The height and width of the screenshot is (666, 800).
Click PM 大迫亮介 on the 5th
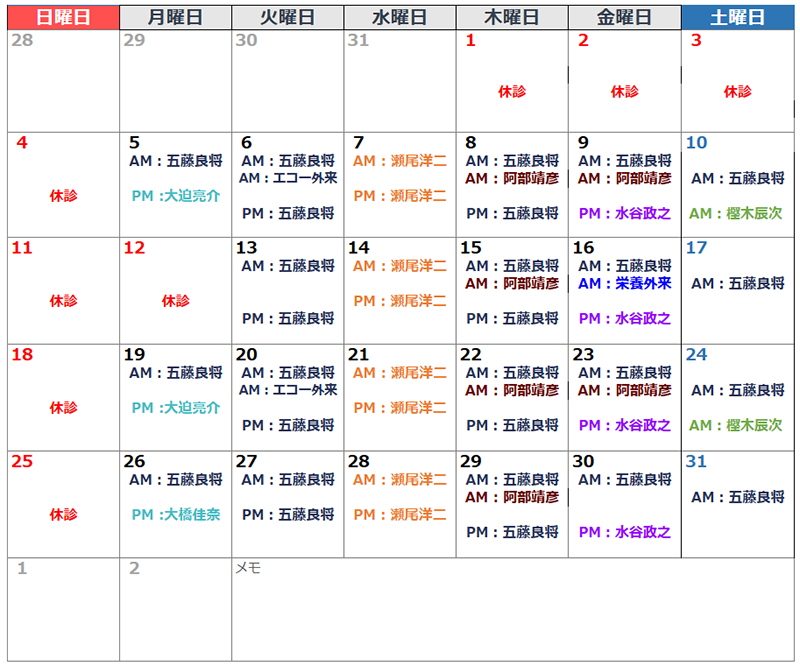[x=176, y=196]
